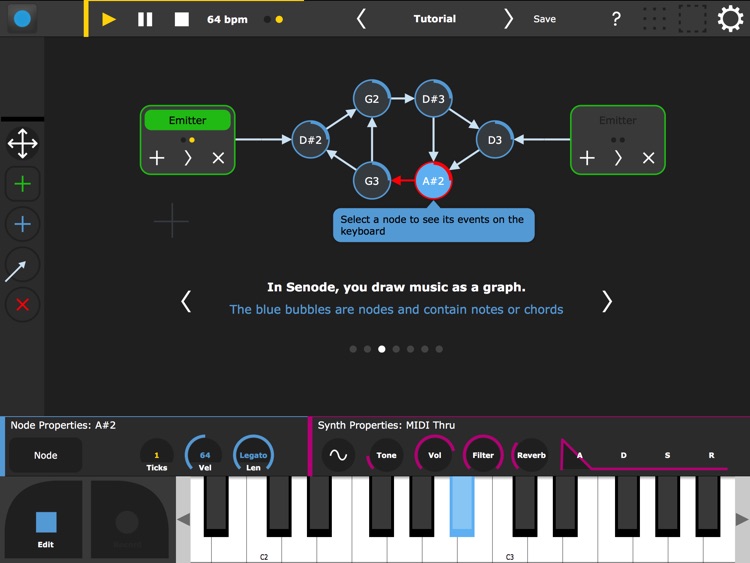Save the current project
750x563 pixels.
click(x=544, y=19)
